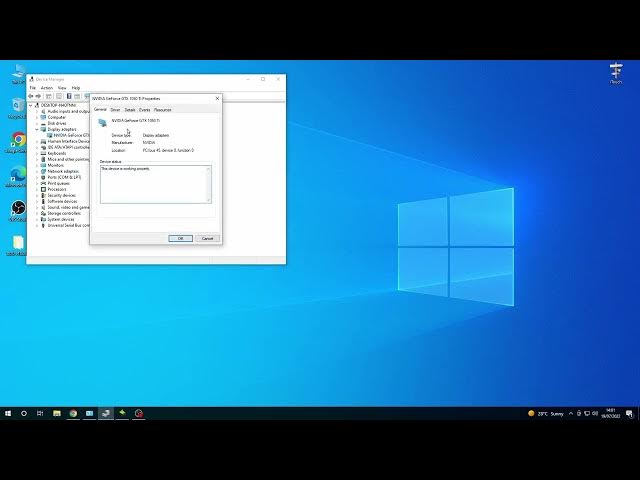Click inside the Device status text box

tap(155, 184)
